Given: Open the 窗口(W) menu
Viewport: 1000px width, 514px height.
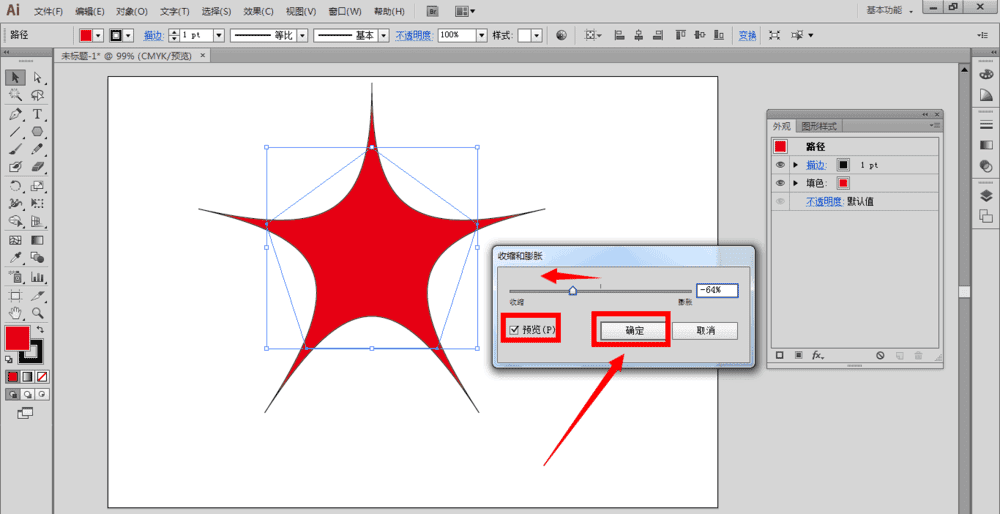Looking at the screenshot, I should tap(345, 11).
